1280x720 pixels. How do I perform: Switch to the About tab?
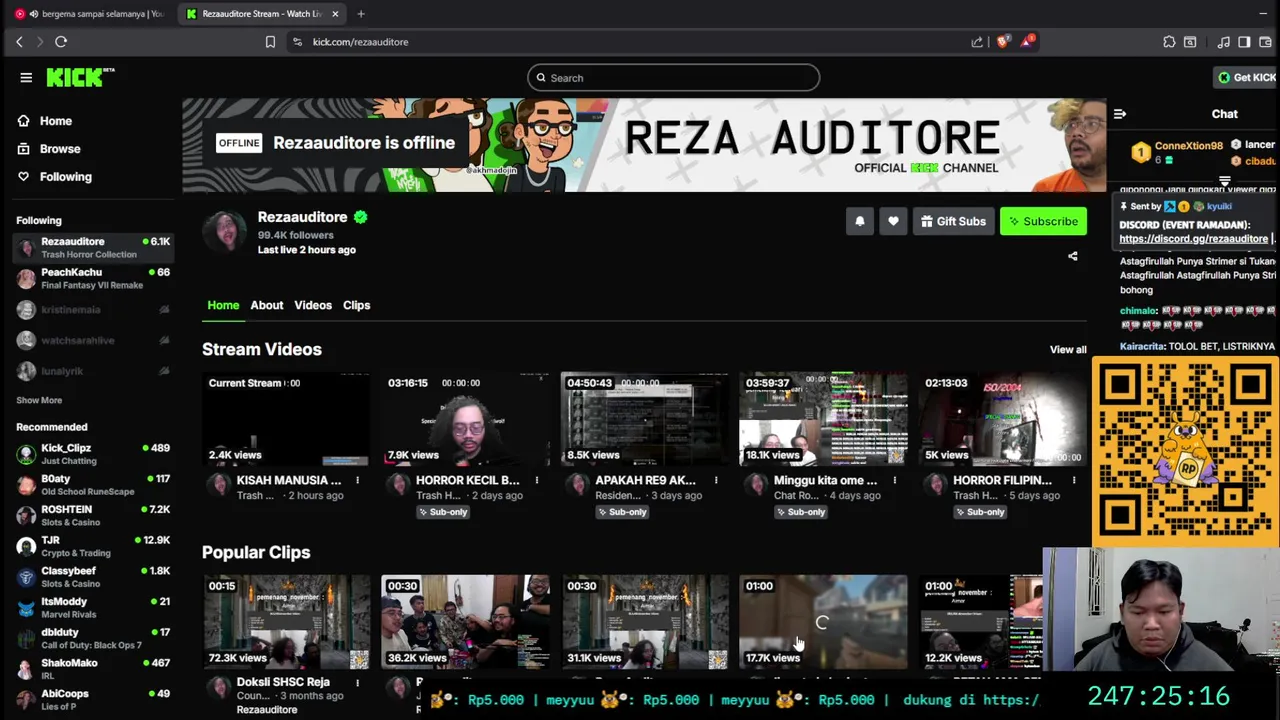point(267,305)
